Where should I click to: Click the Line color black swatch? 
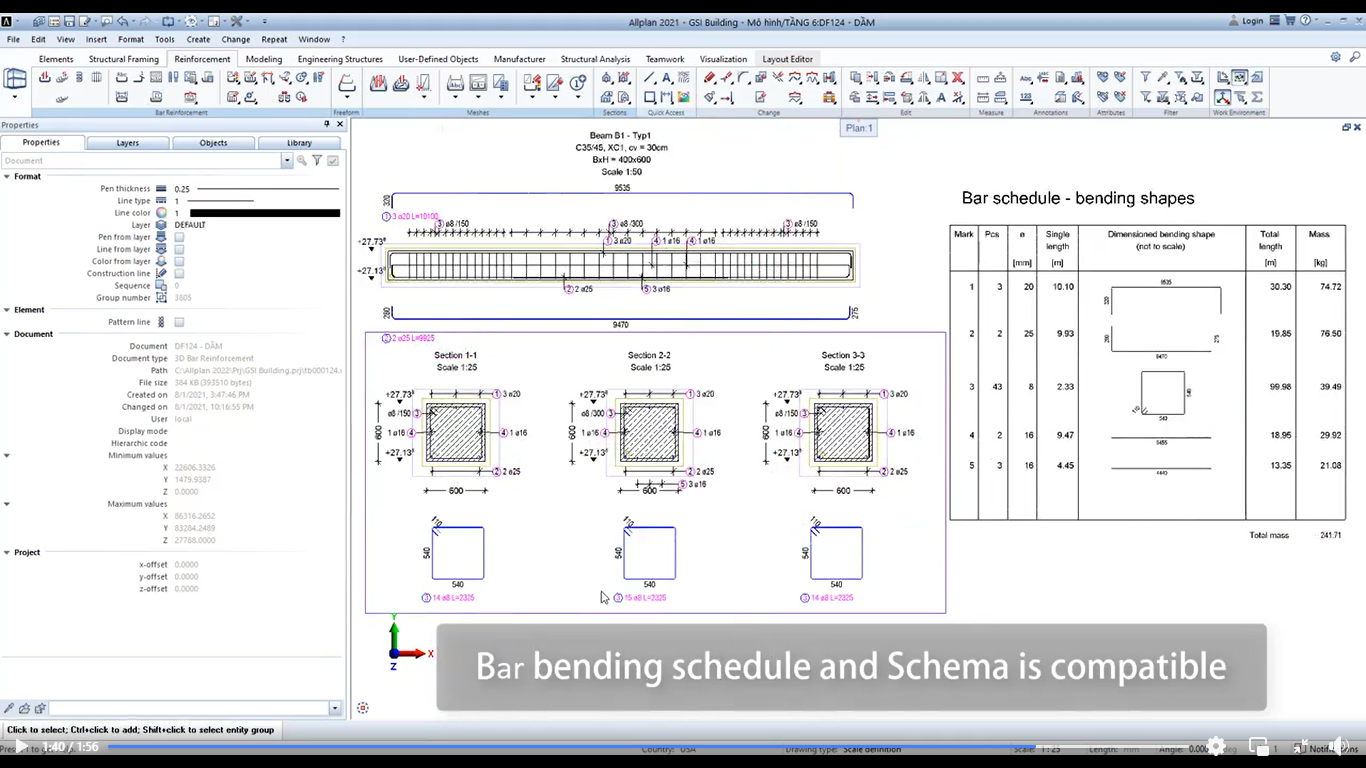265,213
